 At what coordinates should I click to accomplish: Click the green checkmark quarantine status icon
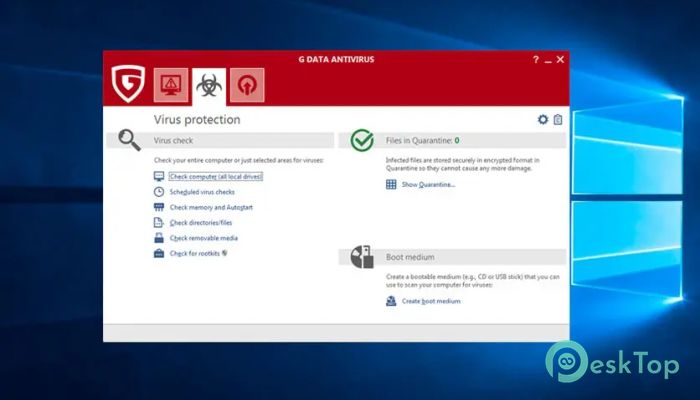tap(362, 140)
